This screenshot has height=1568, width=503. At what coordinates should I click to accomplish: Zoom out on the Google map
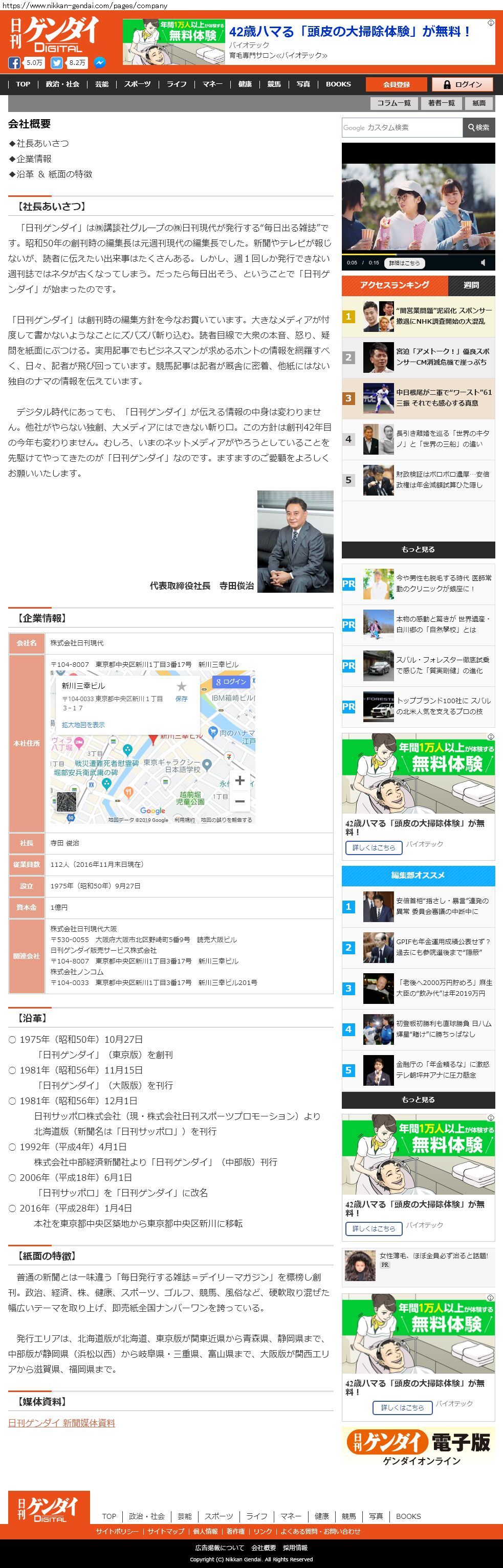(x=240, y=802)
